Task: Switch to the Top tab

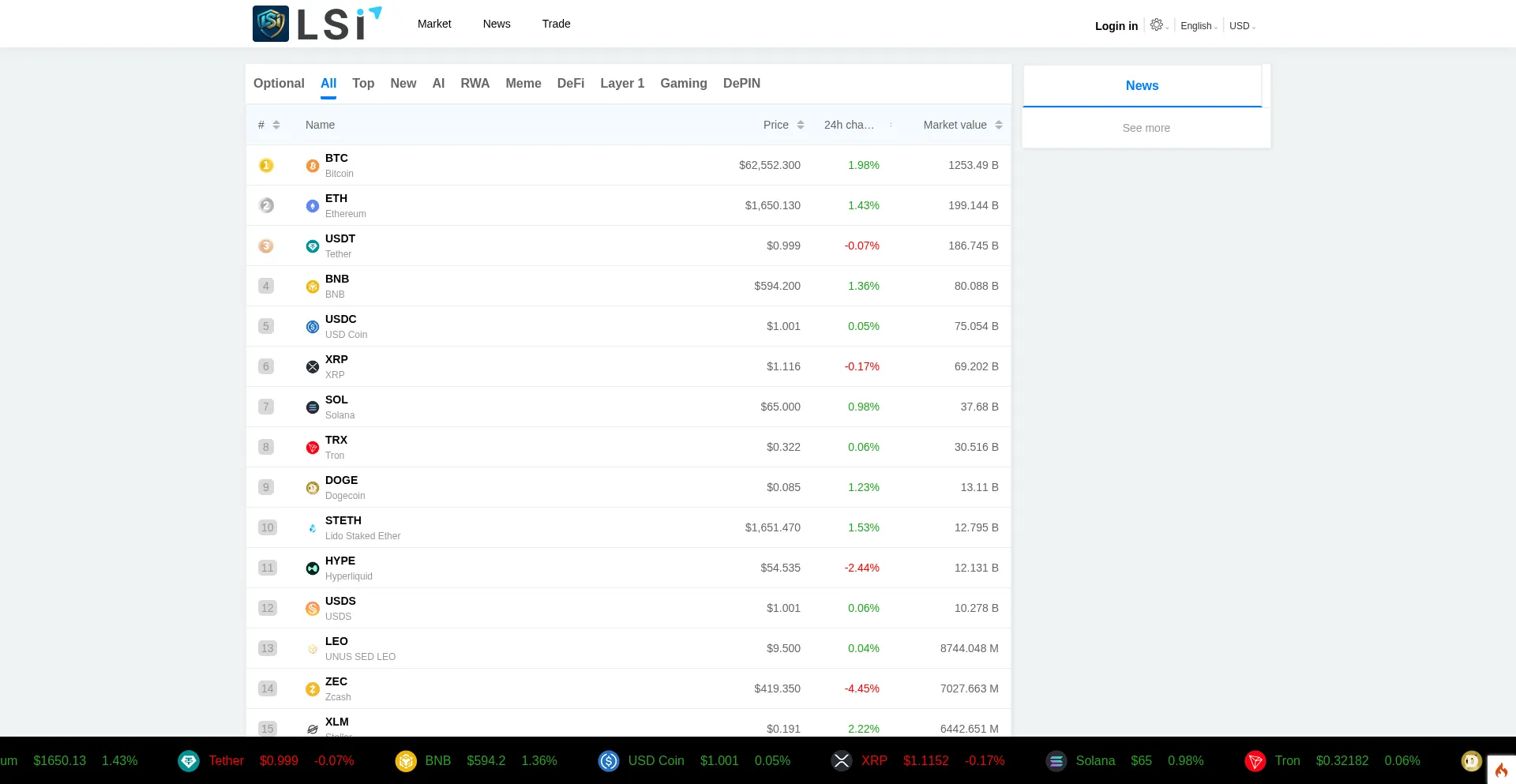Action: [363, 84]
